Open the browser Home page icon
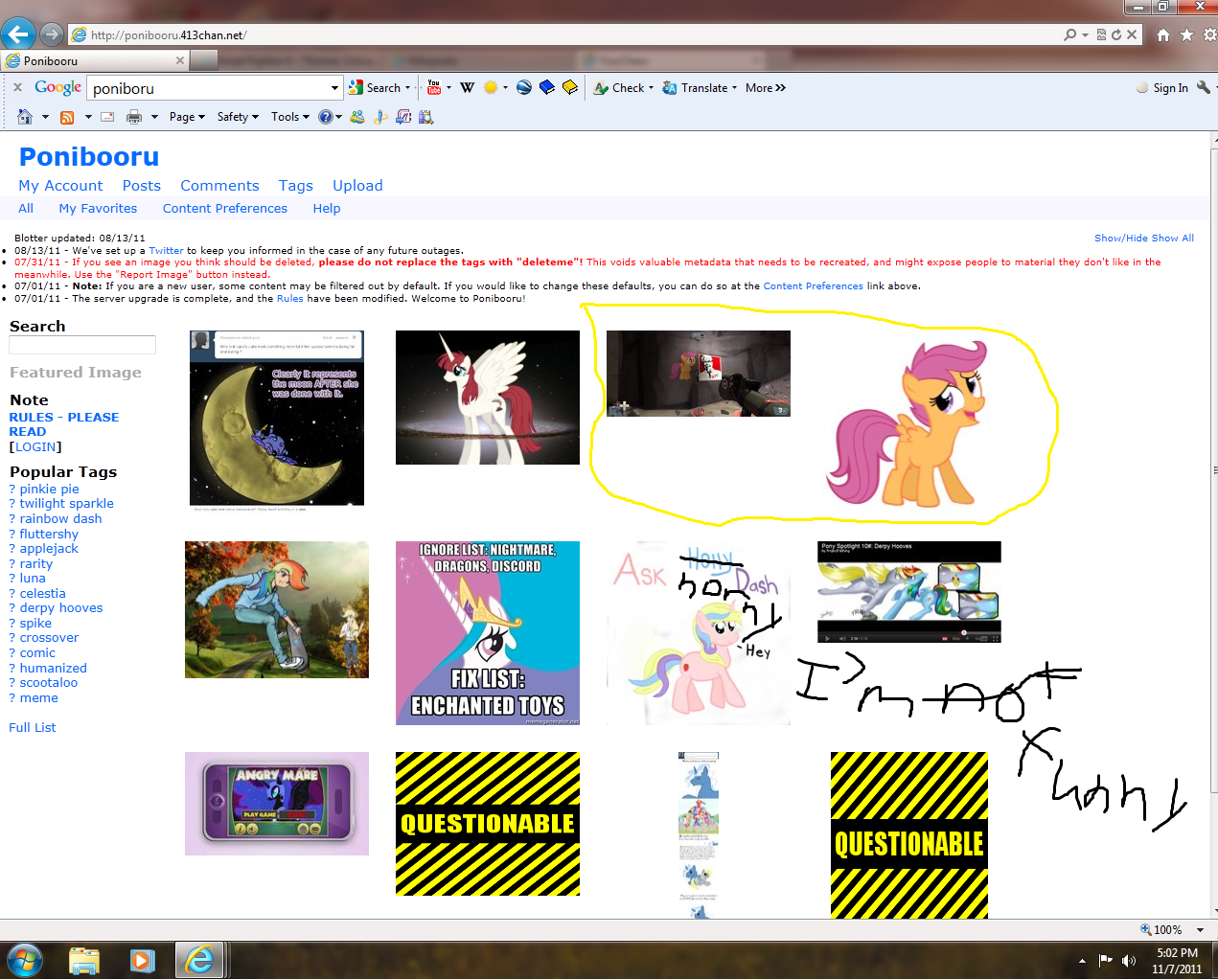Viewport: 1218px width, 980px height. tap(1163, 35)
